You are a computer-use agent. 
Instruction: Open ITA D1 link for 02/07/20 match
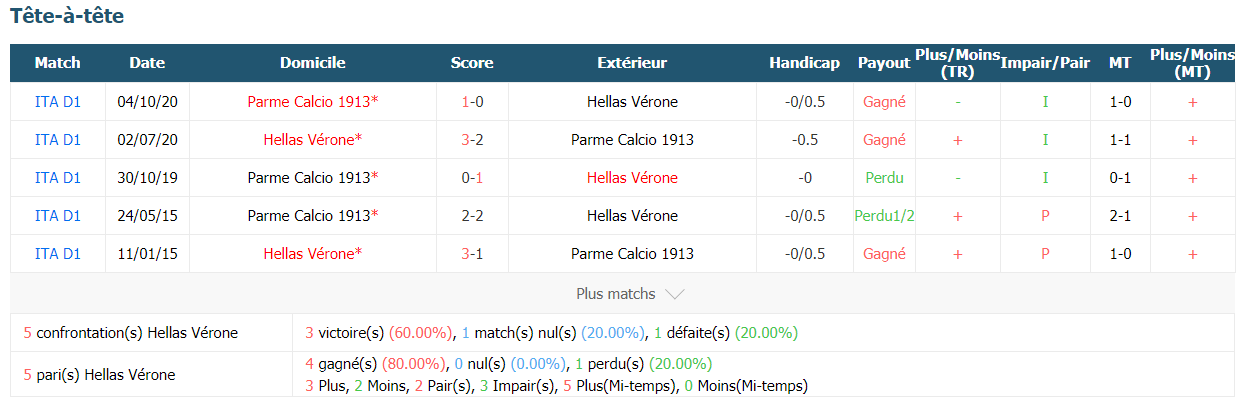[57, 140]
